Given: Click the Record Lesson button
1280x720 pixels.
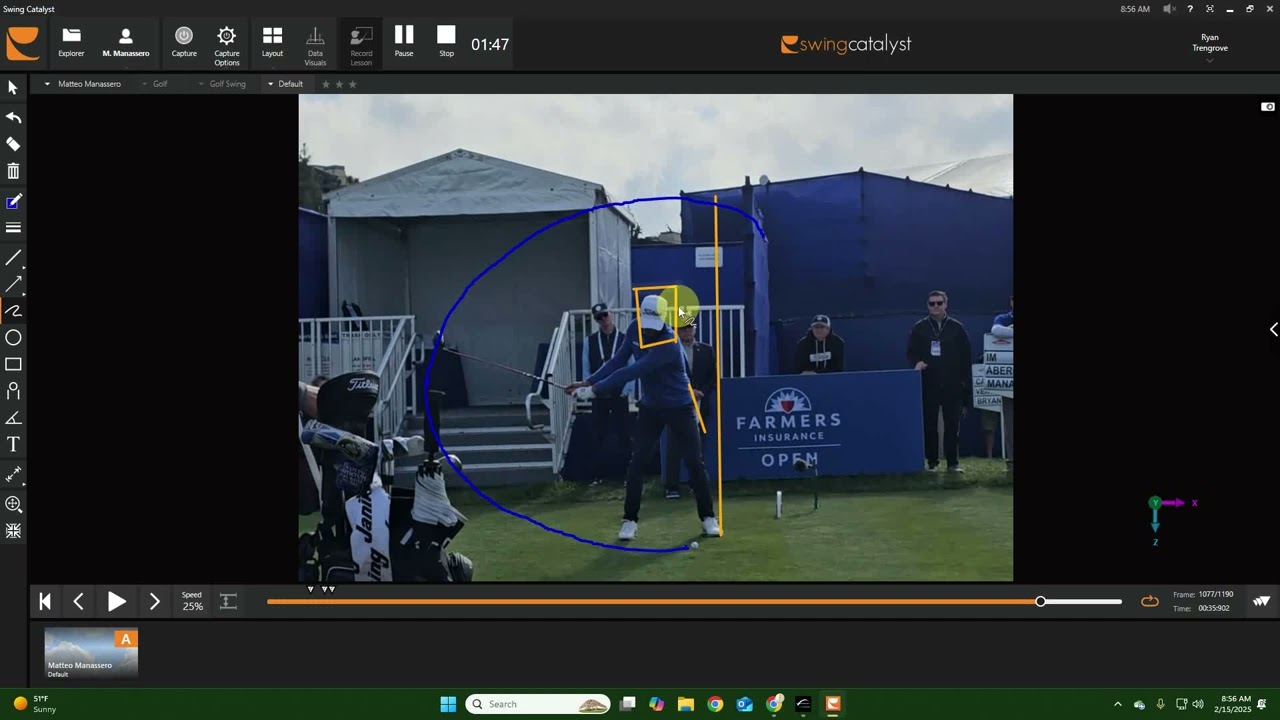Looking at the screenshot, I should [x=361, y=46].
